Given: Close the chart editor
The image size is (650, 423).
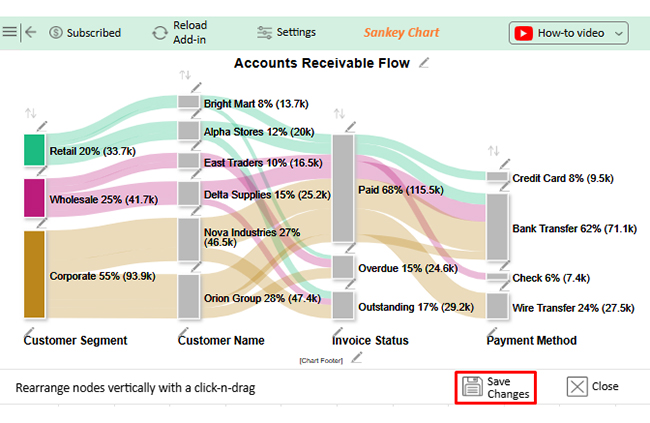Looking at the screenshot, I should (x=592, y=387).
